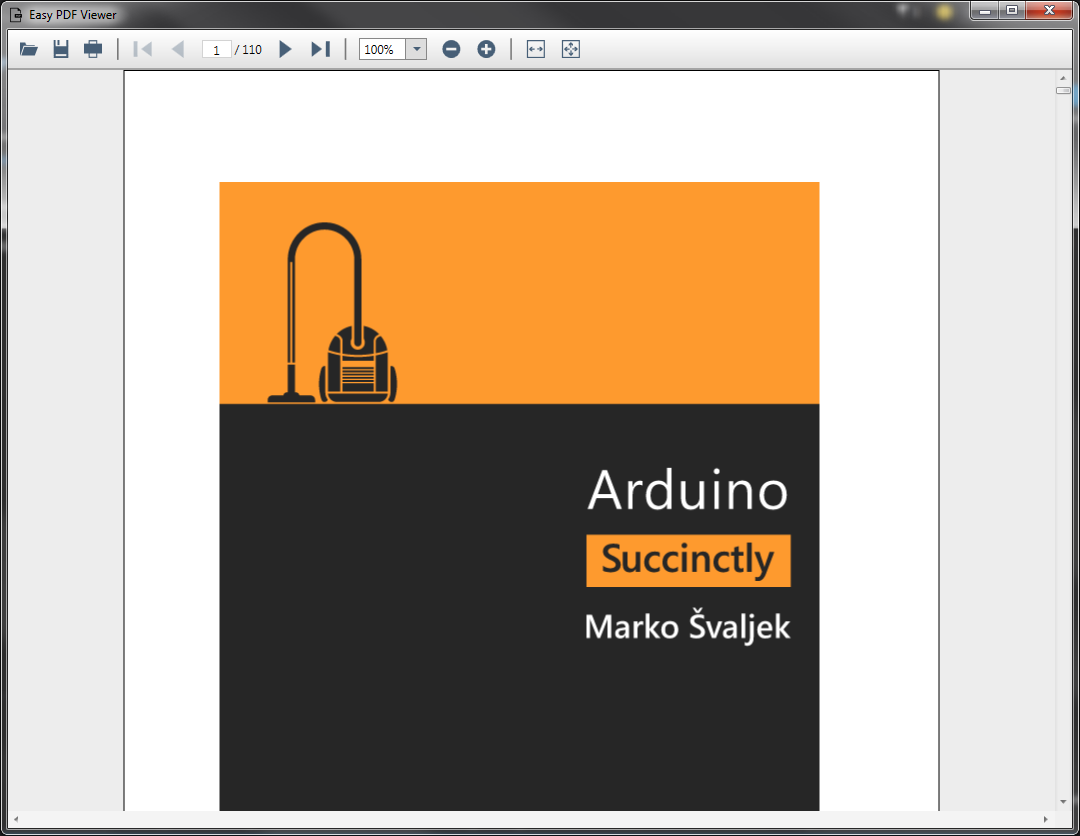The height and width of the screenshot is (836, 1080).
Task: Close the Easy PDF Viewer window
Action: point(1048,10)
